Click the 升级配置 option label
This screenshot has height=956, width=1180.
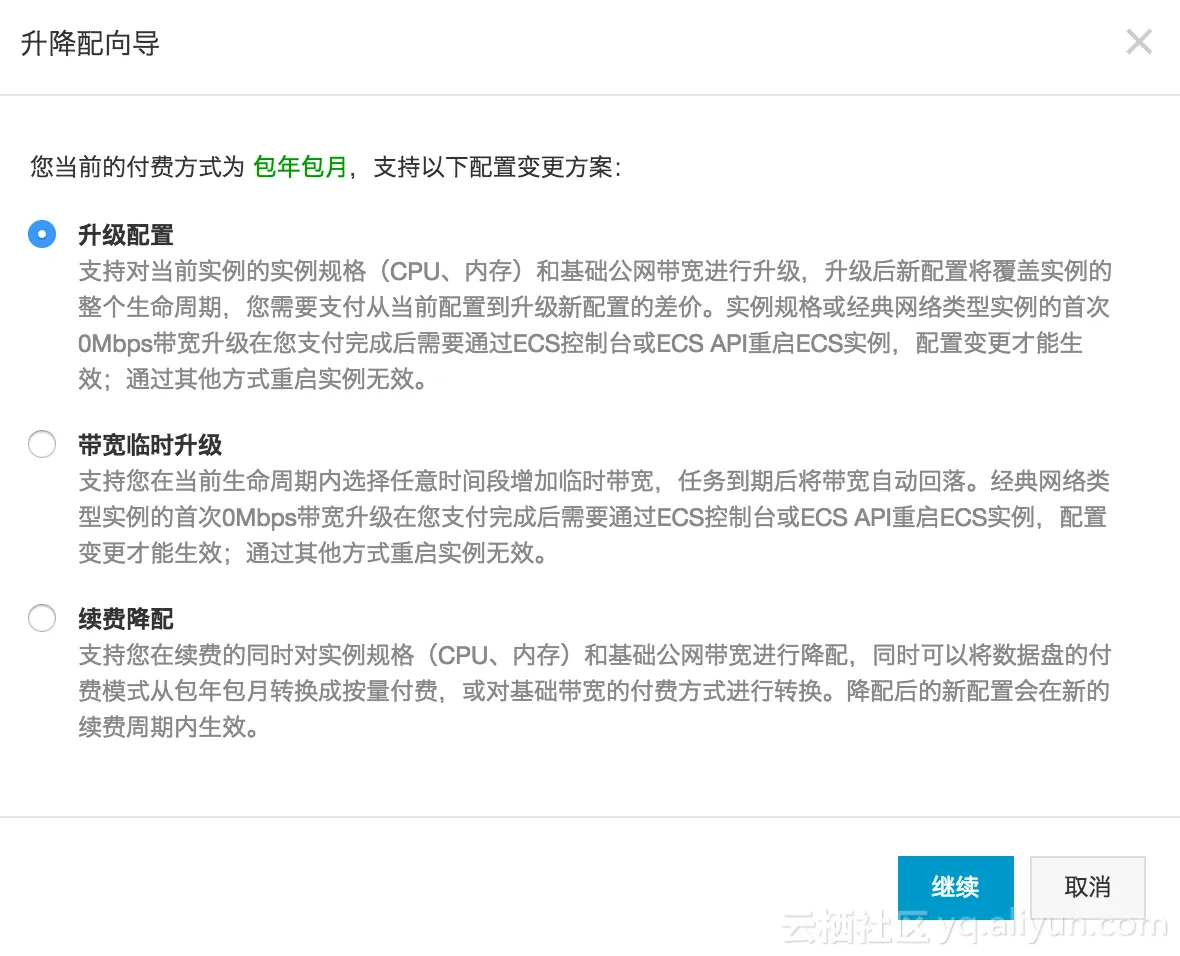(126, 235)
